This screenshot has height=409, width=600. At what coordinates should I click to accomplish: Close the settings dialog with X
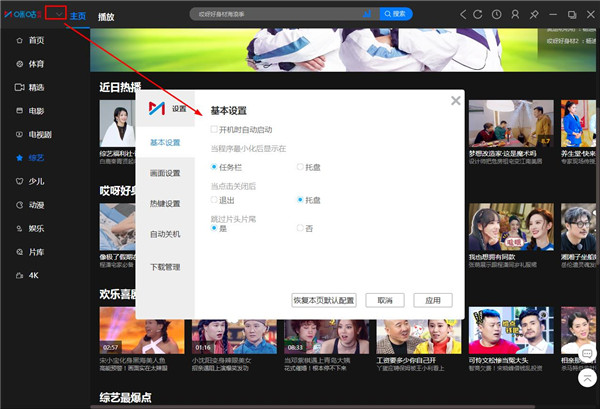point(455,101)
